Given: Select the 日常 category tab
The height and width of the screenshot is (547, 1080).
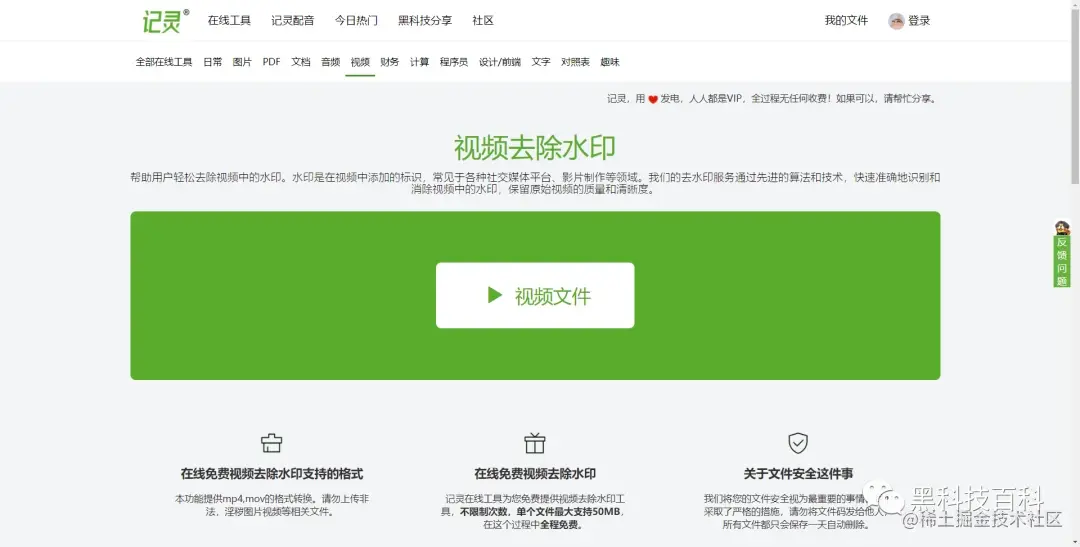Looking at the screenshot, I should point(213,62).
